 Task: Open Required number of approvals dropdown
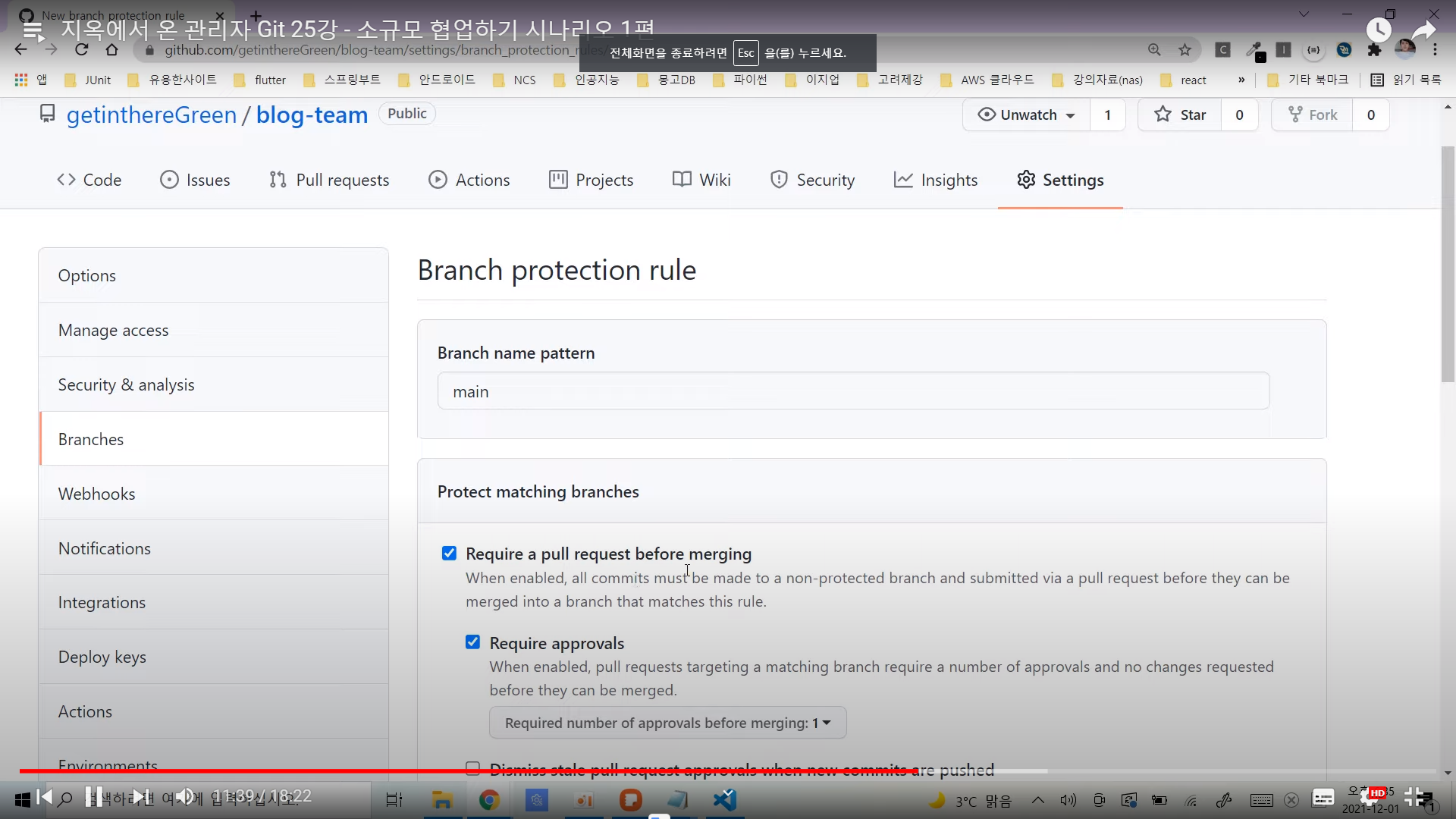[x=667, y=723]
